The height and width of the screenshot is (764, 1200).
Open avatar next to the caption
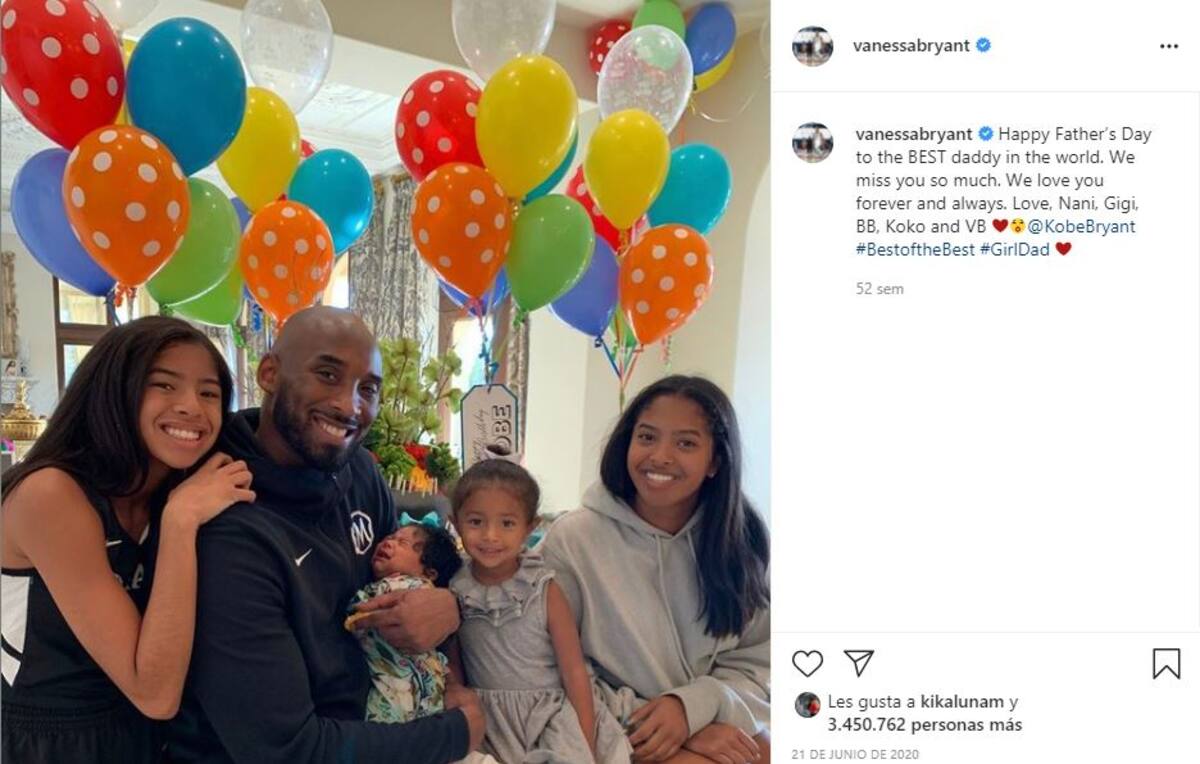(x=812, y=142)
